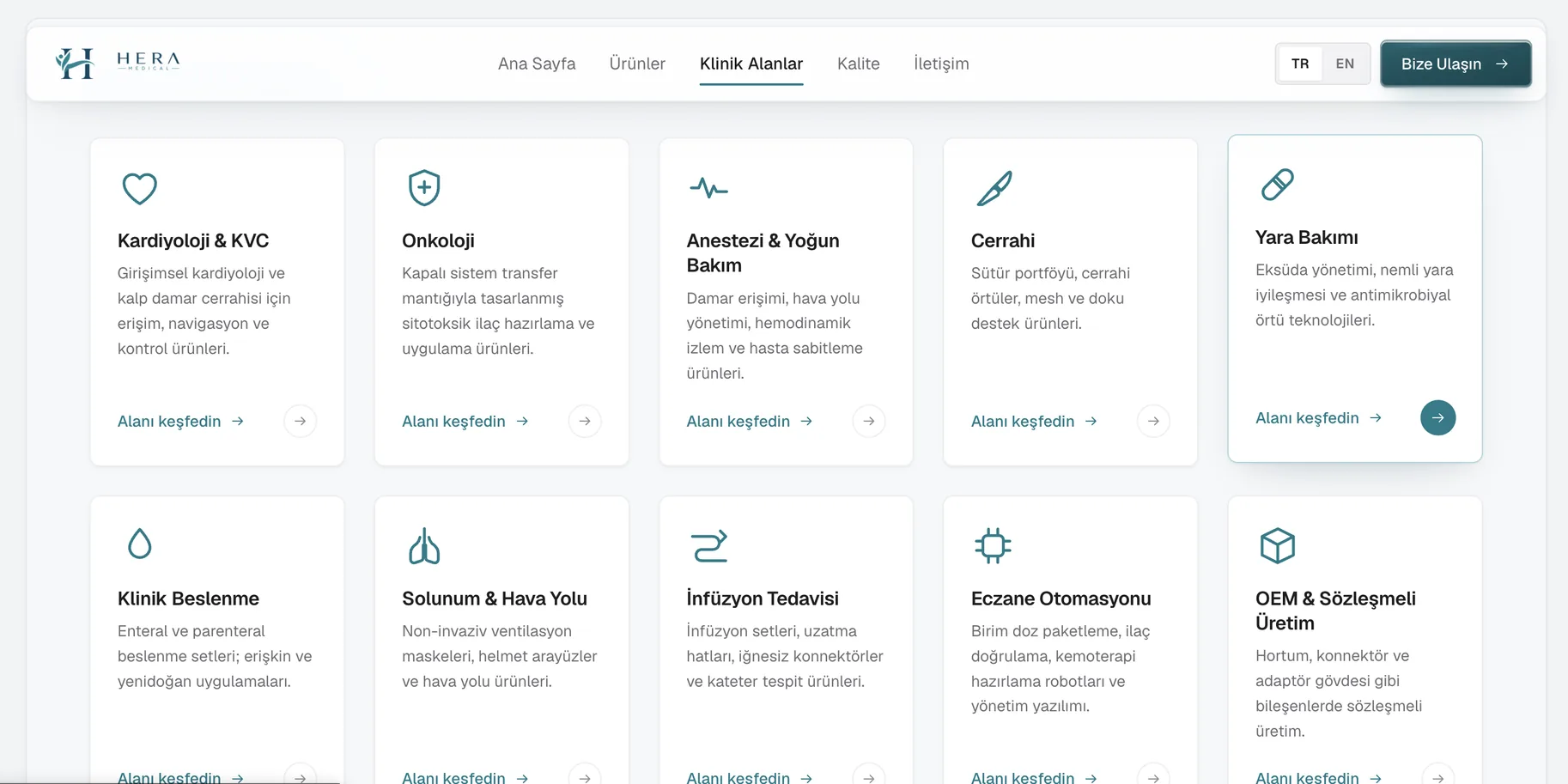
Task: Click the Cerrahi card title
Action: tap(1003, 240)
